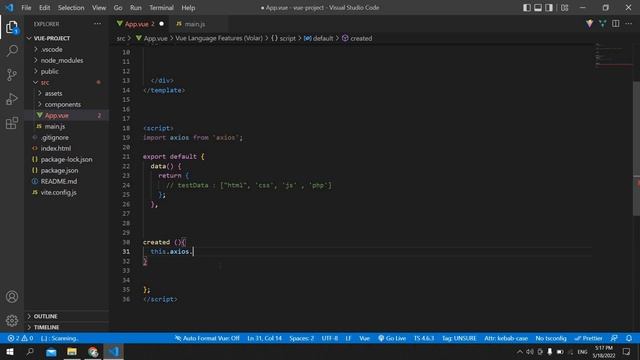Open the customize layout icon
640x360 pixels.
[564, 8]
